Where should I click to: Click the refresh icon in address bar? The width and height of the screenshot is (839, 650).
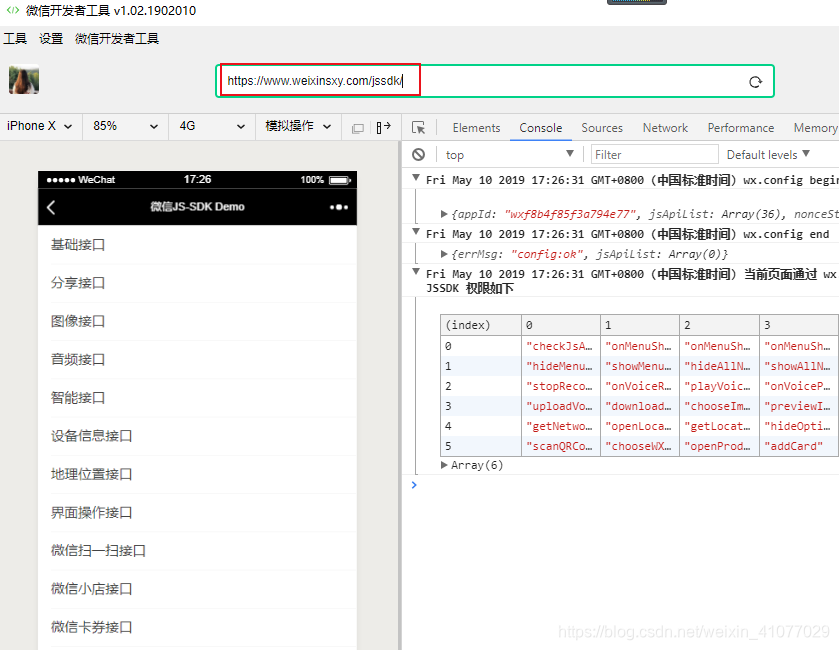(x=755, y=82)
